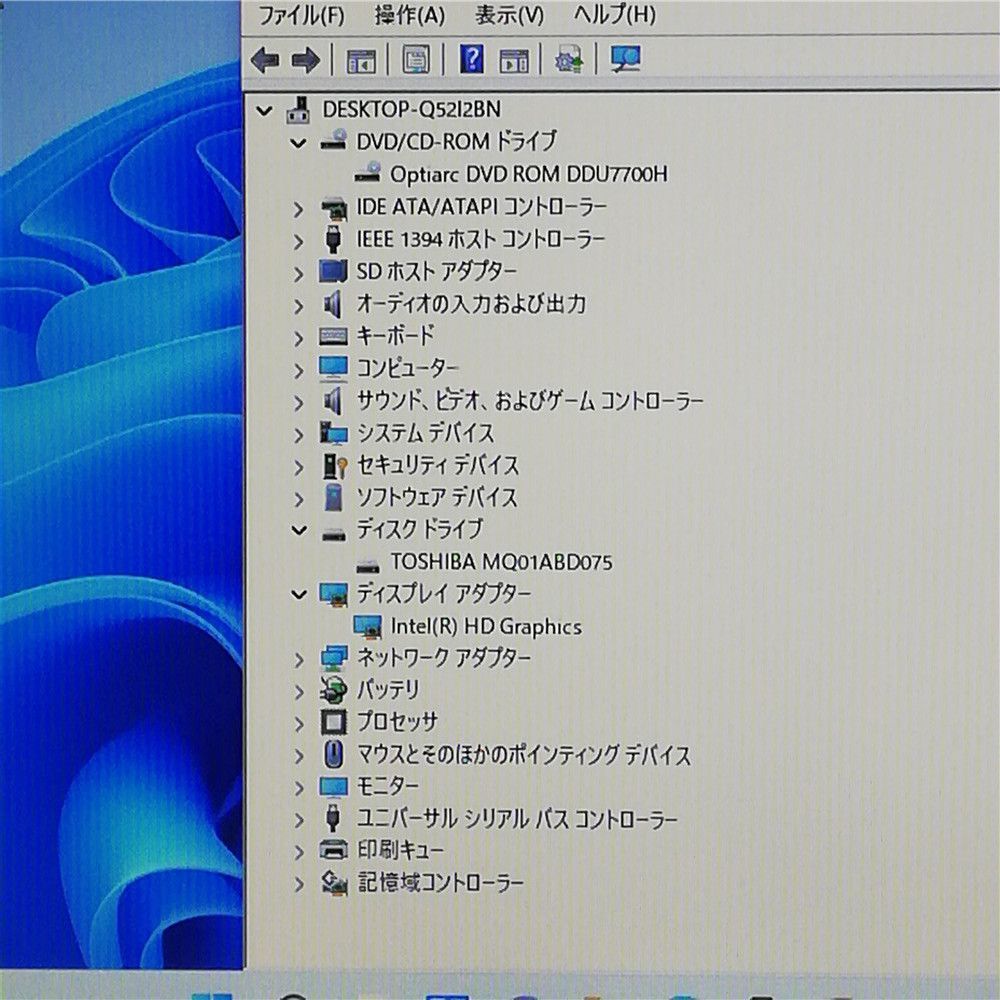Image resolution: width=1000 pixels, height=1000 pixels.
Task: Click the DVD/CD-ROM drive category icon
Action: coord(334,141)
